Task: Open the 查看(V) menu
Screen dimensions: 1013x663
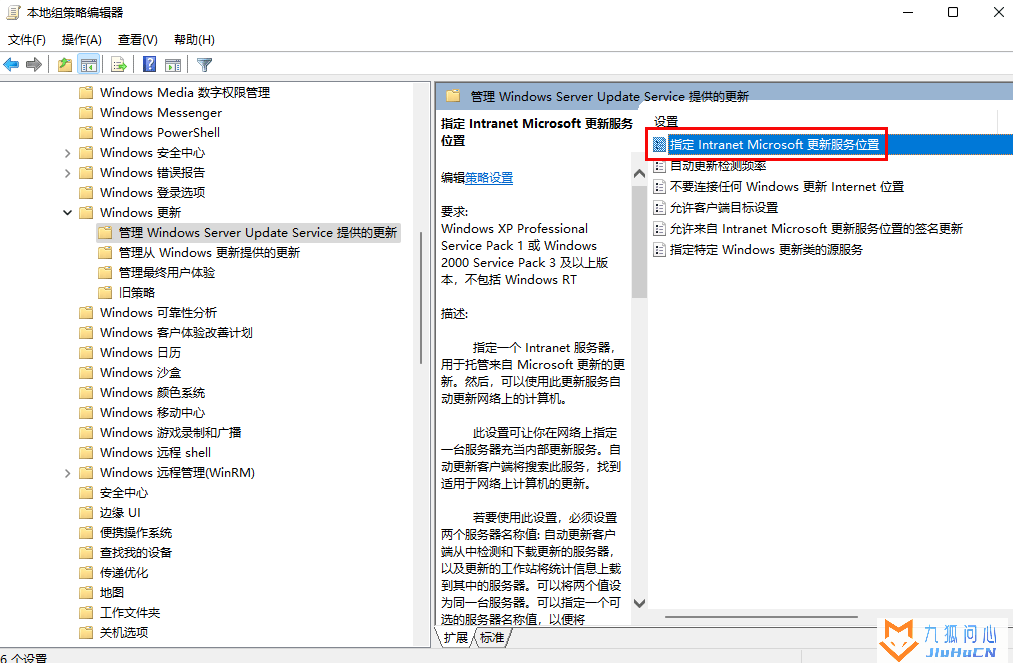Action: tap(138, 39)
